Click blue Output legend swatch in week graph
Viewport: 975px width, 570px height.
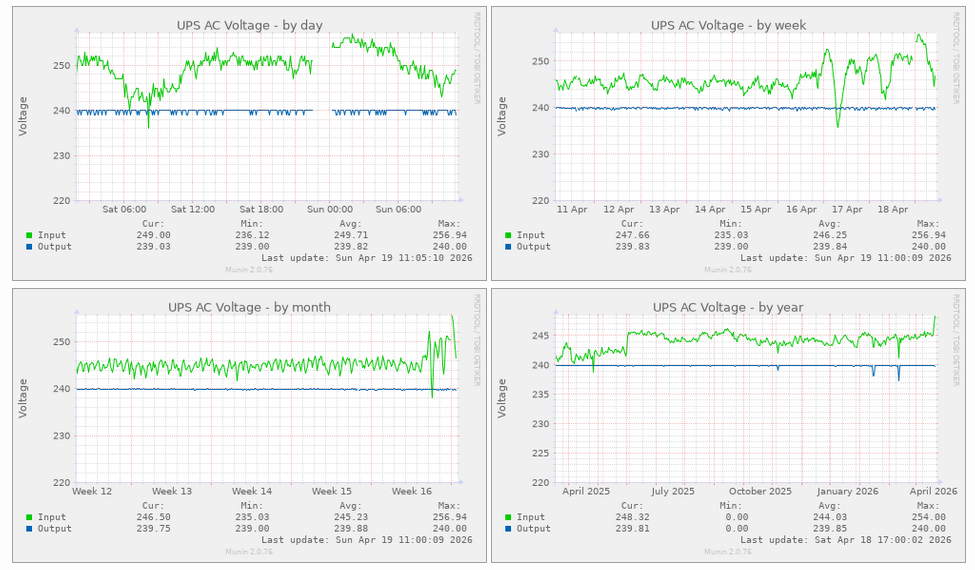pos(506,247)
